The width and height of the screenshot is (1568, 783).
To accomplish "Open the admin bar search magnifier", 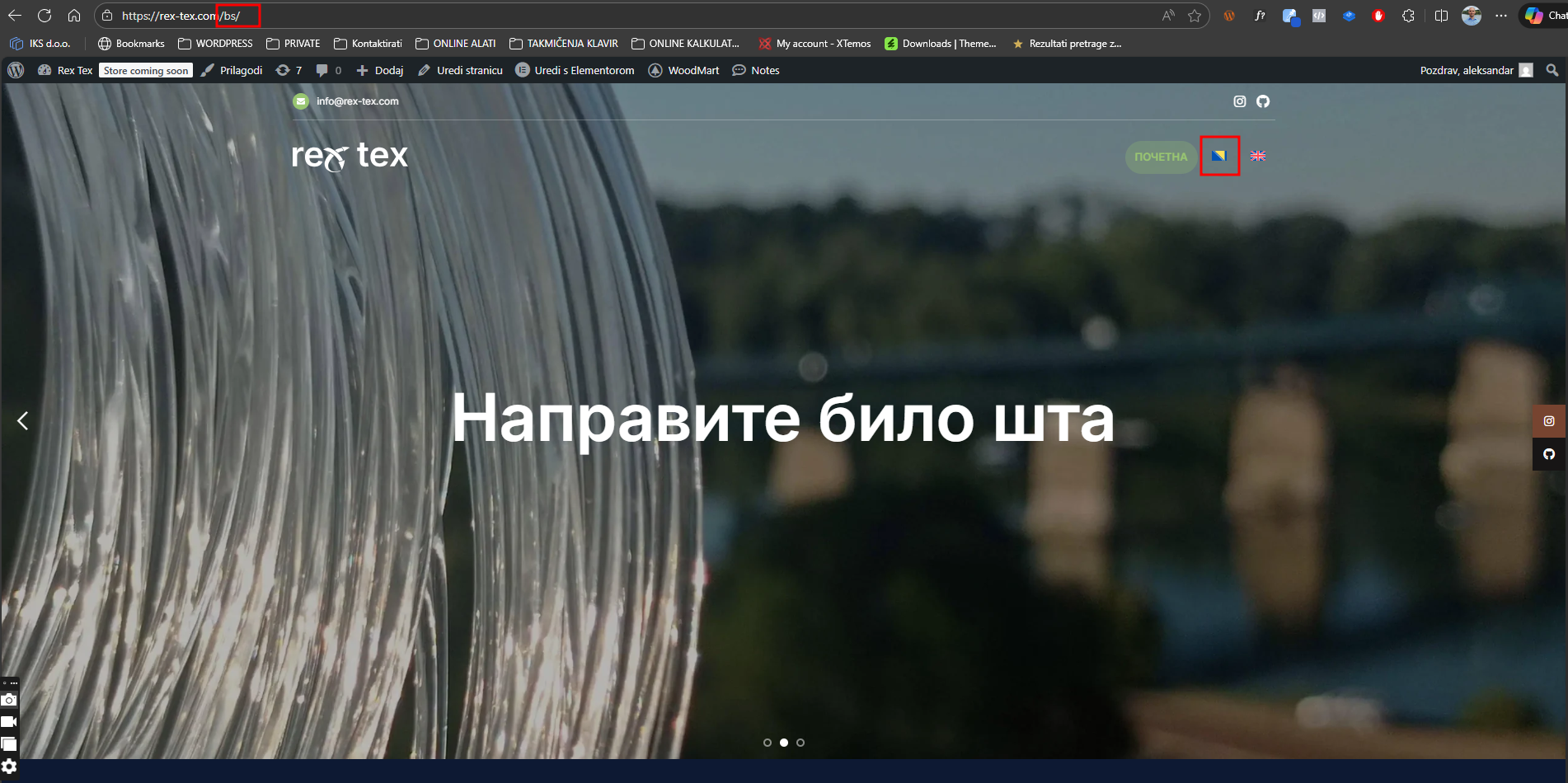I will [1552, 70].
